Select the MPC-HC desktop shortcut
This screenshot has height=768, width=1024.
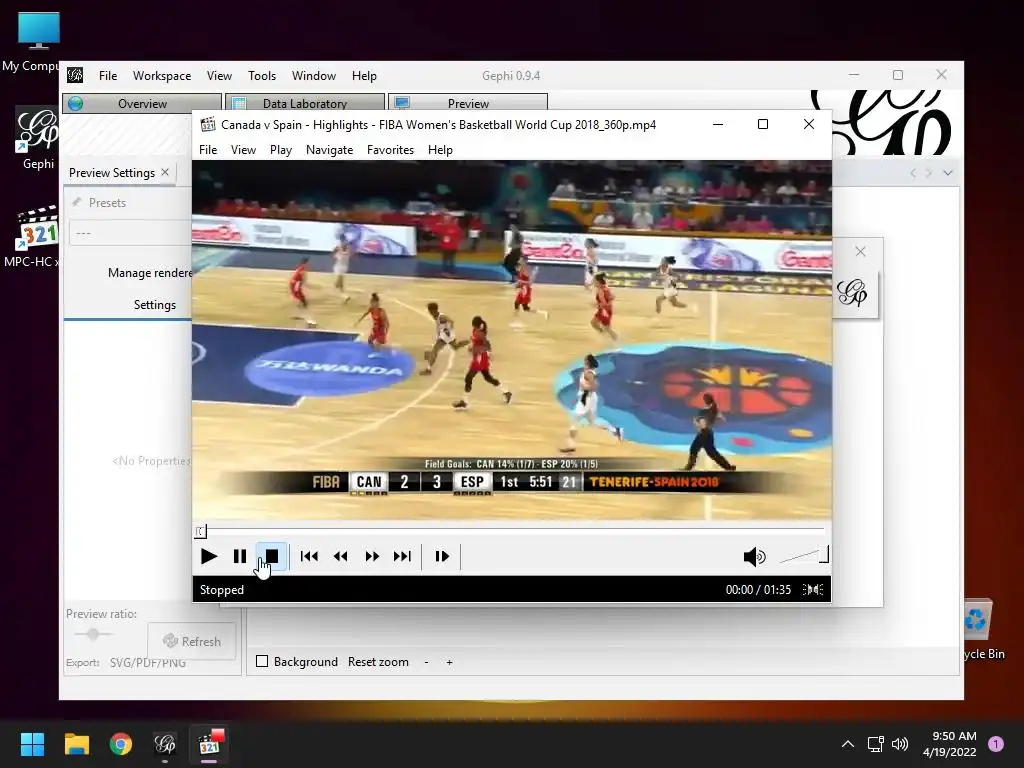click(31, 236)
